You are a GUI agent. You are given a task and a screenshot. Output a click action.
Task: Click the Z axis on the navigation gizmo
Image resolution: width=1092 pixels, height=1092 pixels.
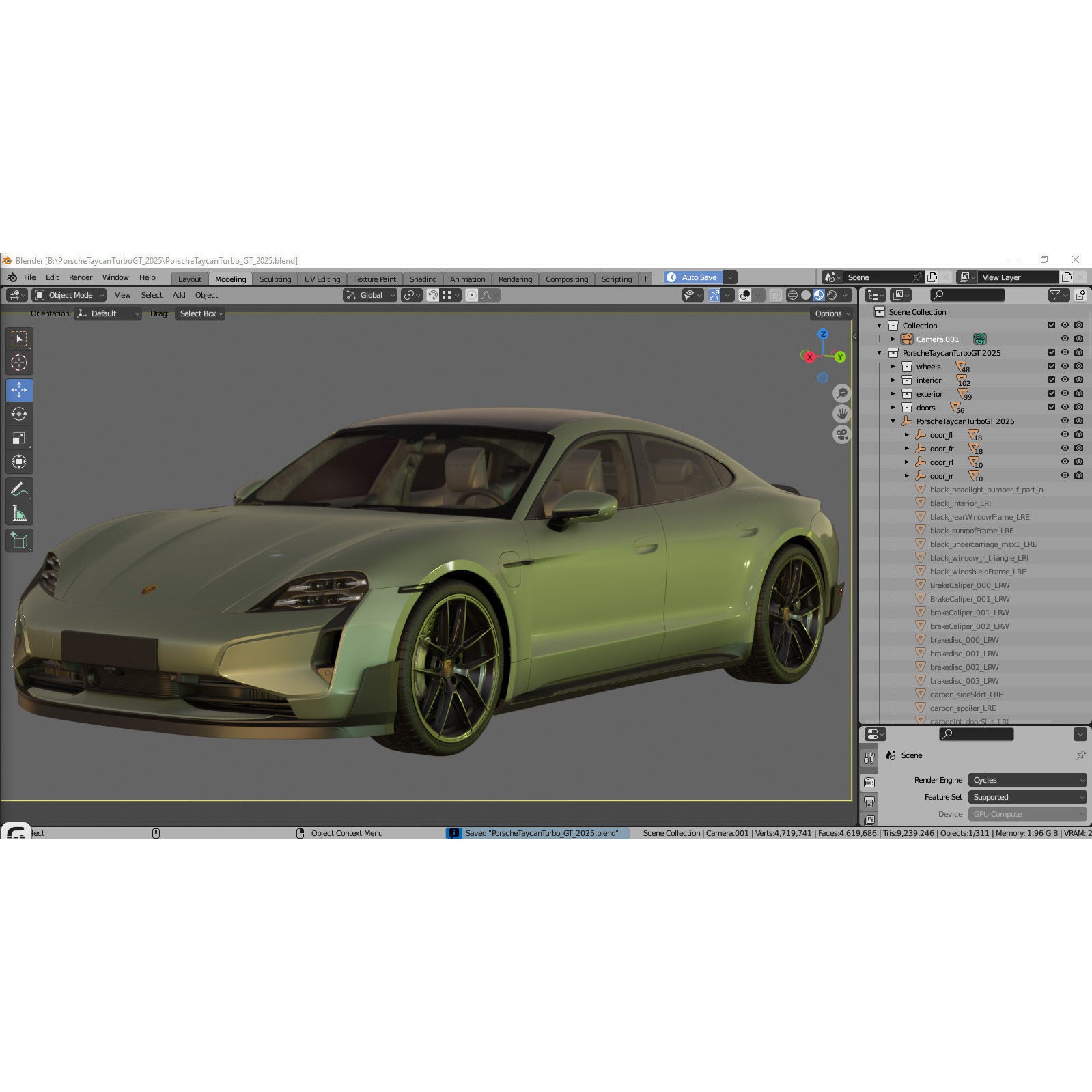pyautogui.click(x=823, y=334)
